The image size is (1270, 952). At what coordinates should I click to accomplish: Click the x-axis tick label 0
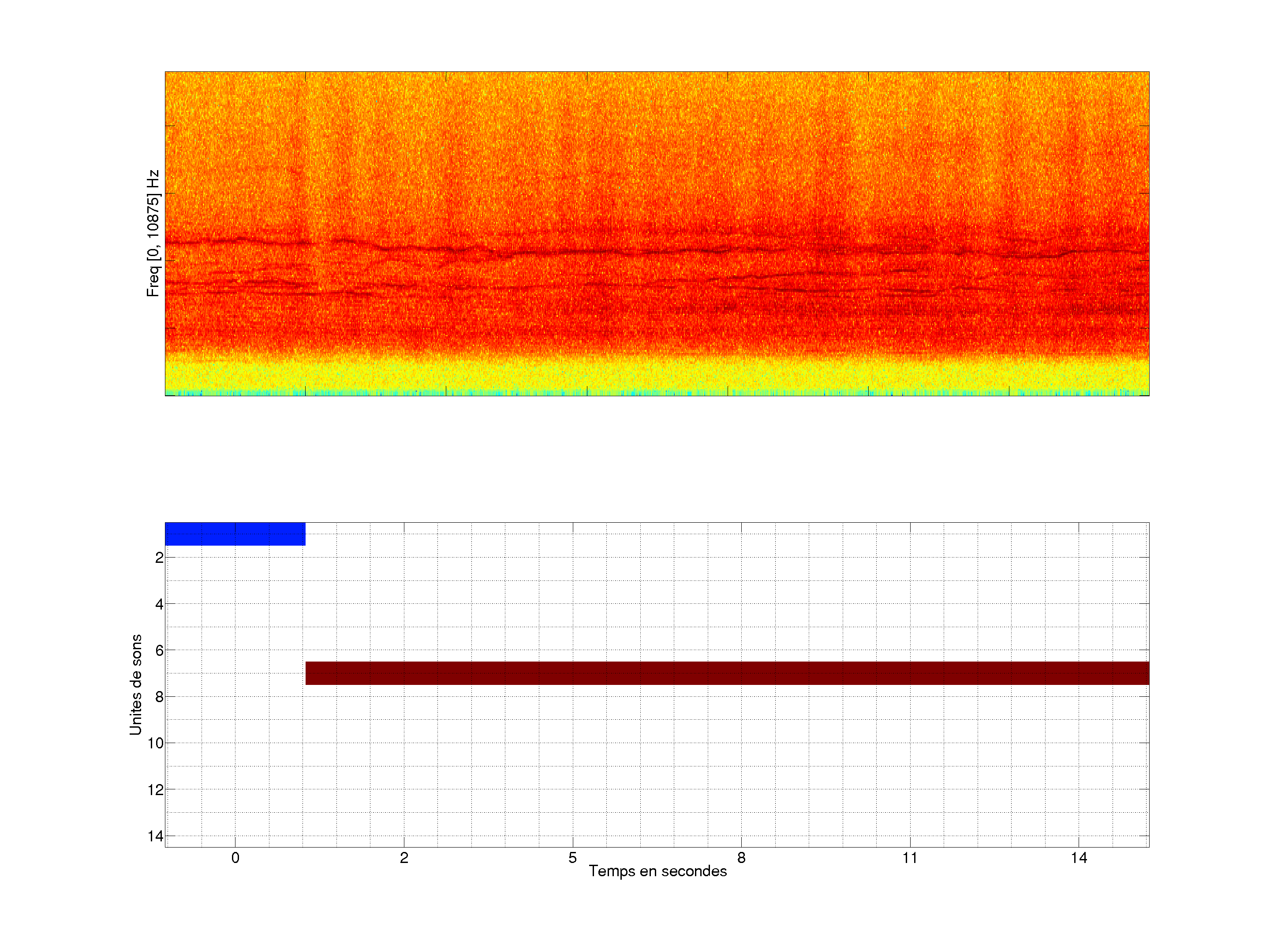pyautogui.click(x=235, y=858)
